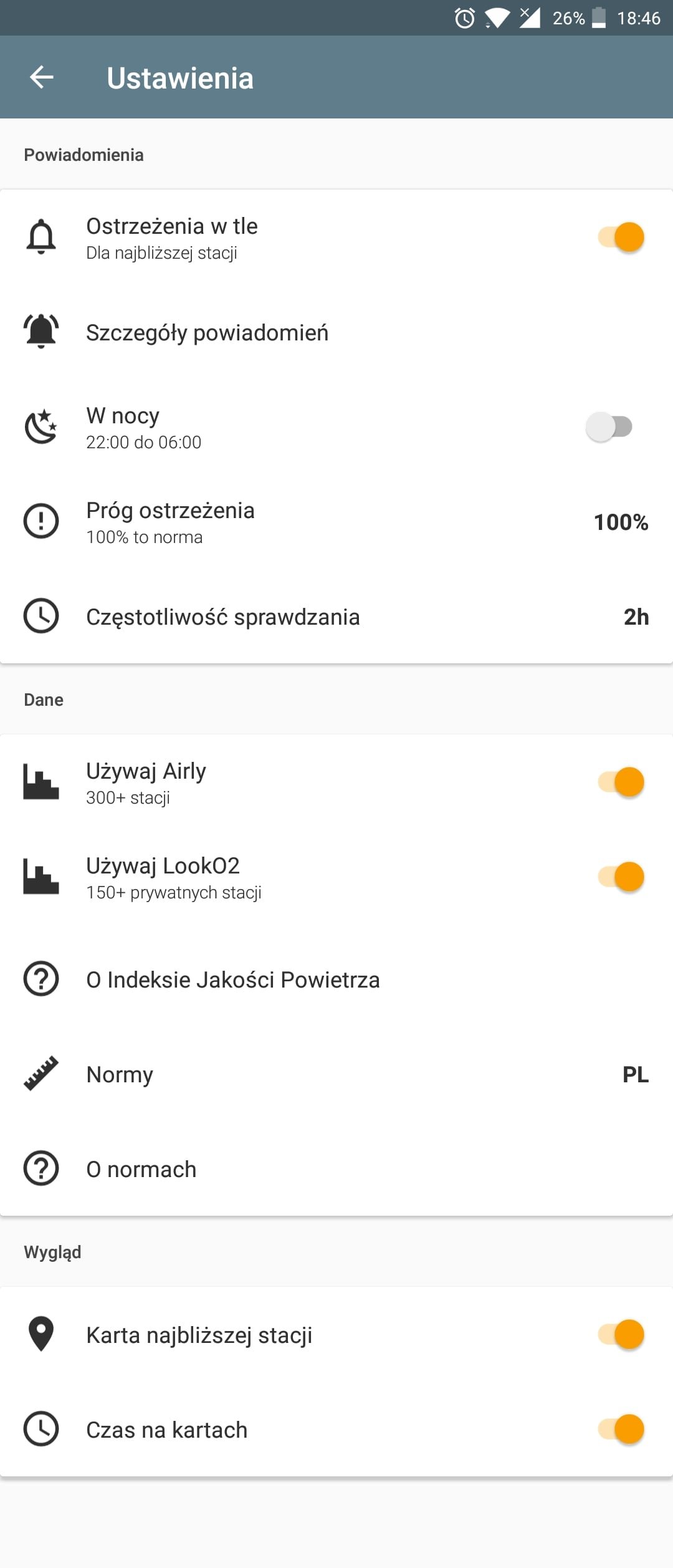Open the Szczegóły powiadomień entry
The image size is (673, 1568).
point(336,332)
